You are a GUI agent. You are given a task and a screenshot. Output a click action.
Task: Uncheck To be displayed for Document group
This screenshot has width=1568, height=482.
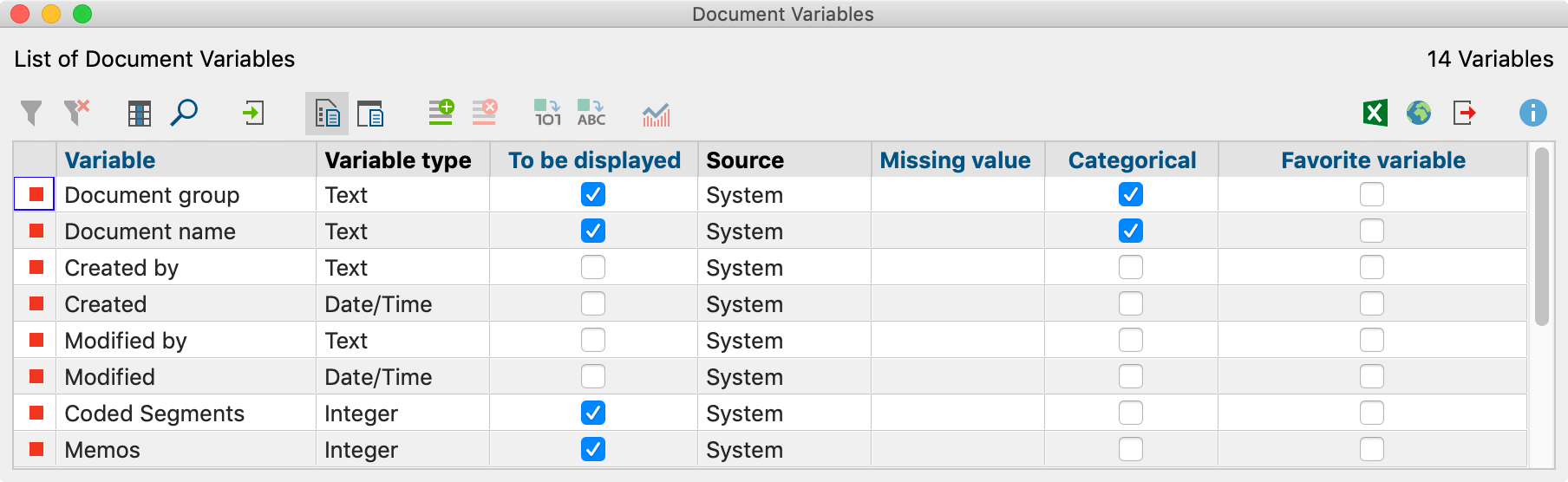(x=593, y=194)
